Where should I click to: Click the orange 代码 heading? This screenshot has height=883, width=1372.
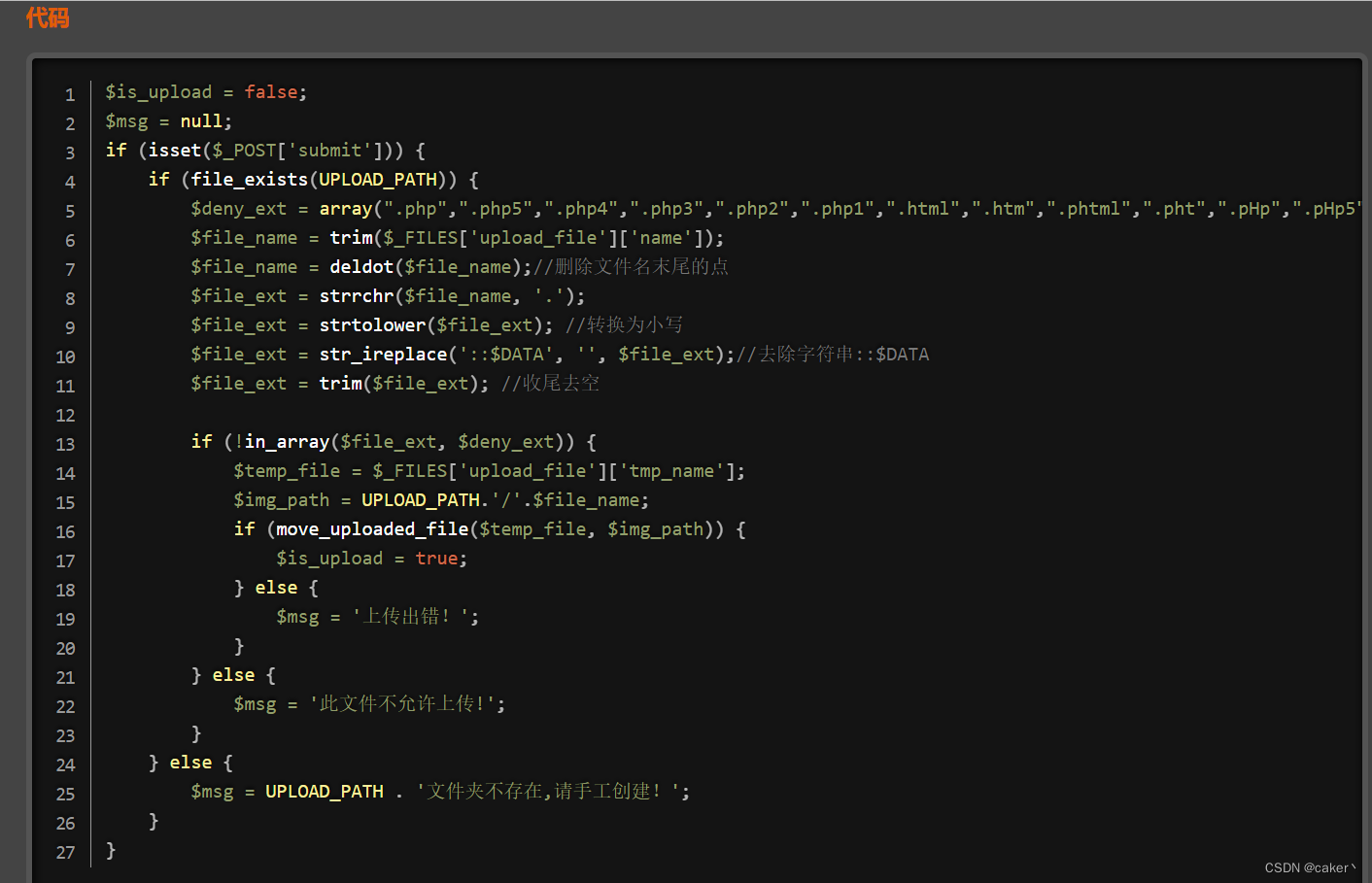click(47, 17)
